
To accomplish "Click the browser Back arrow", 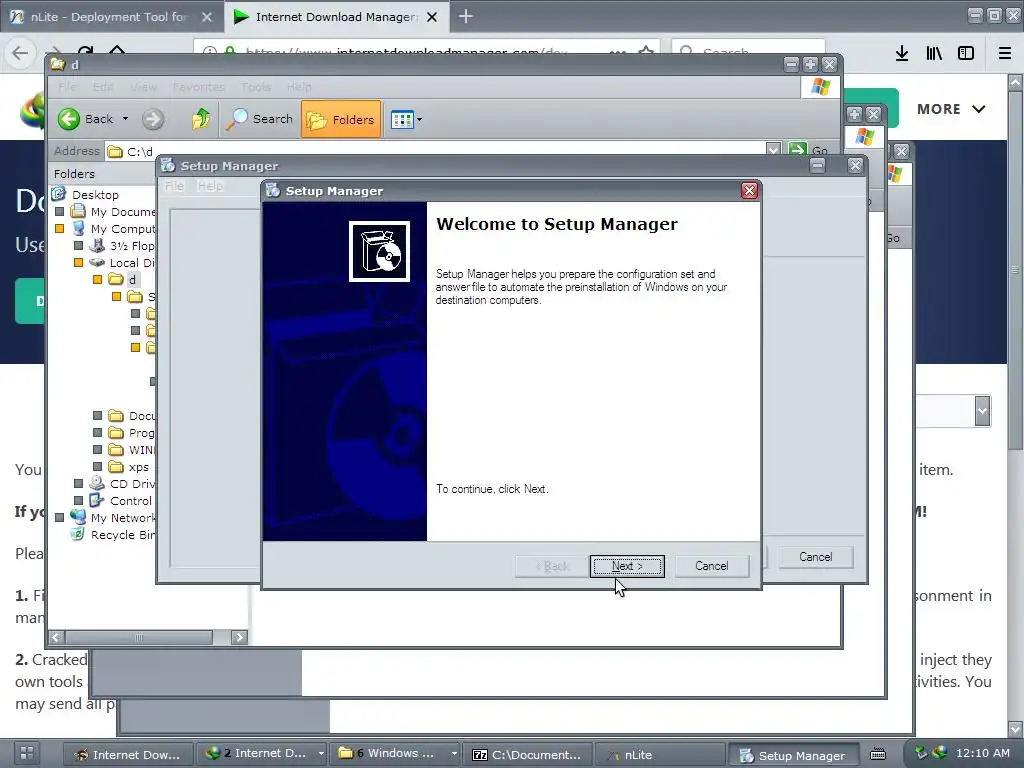I will [x=20, y=53].
